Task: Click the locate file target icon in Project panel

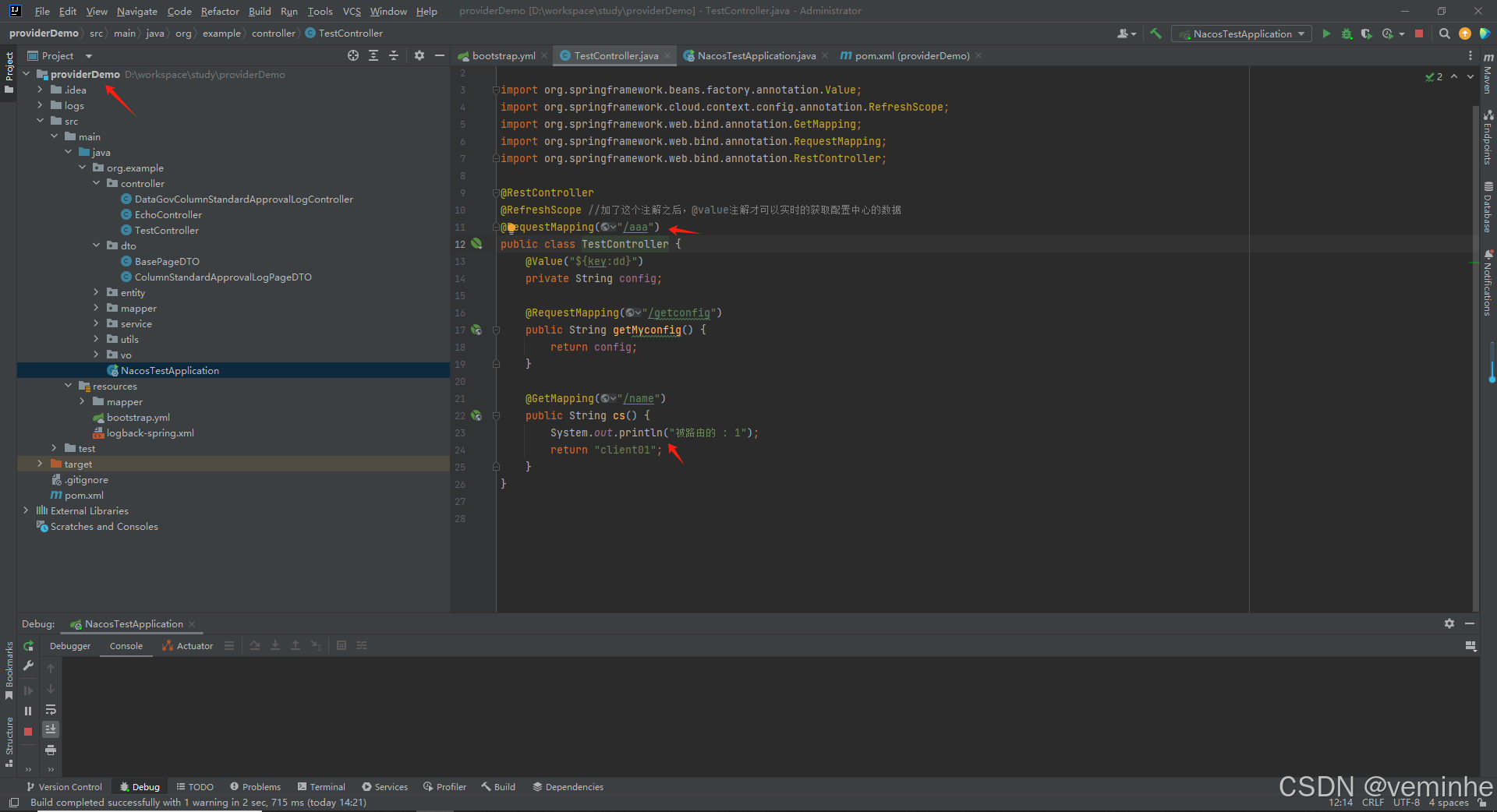Action: tap(353, 55)
